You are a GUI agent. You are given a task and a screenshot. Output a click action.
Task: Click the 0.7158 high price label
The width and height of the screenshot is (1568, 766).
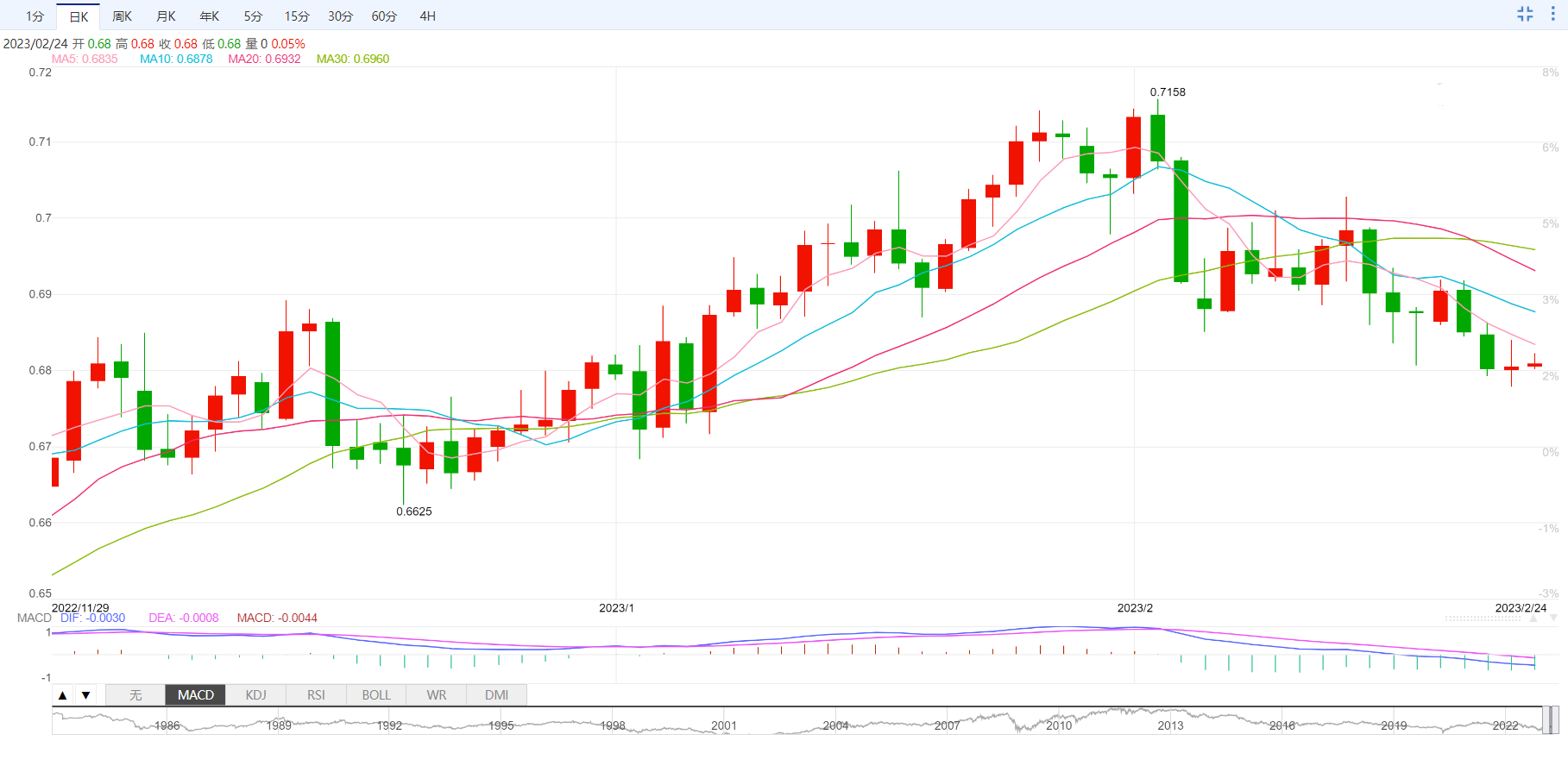(x=1168, y=91)
